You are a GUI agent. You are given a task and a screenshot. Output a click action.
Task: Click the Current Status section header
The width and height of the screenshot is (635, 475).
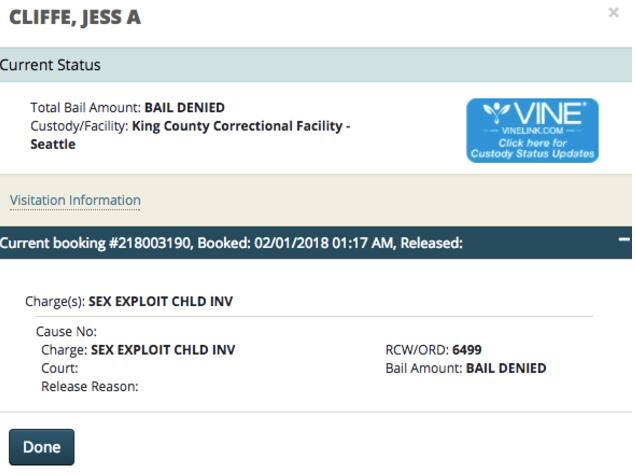point(50,65)
